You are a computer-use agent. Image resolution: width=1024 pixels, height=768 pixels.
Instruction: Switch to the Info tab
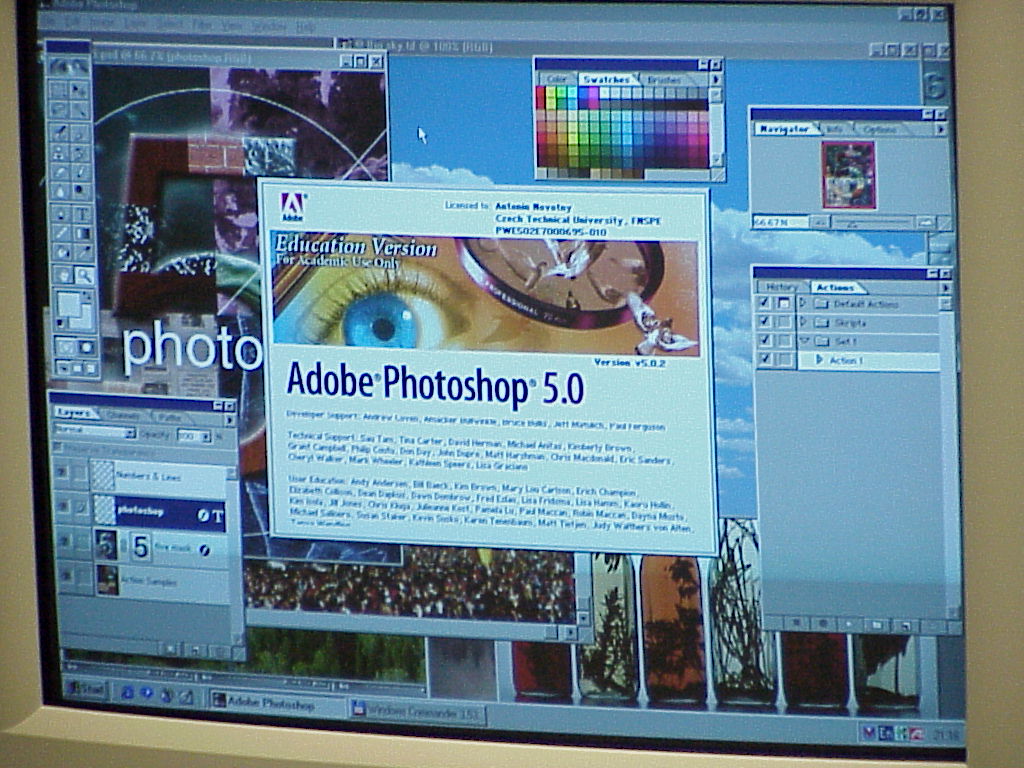tap(835, 129)
